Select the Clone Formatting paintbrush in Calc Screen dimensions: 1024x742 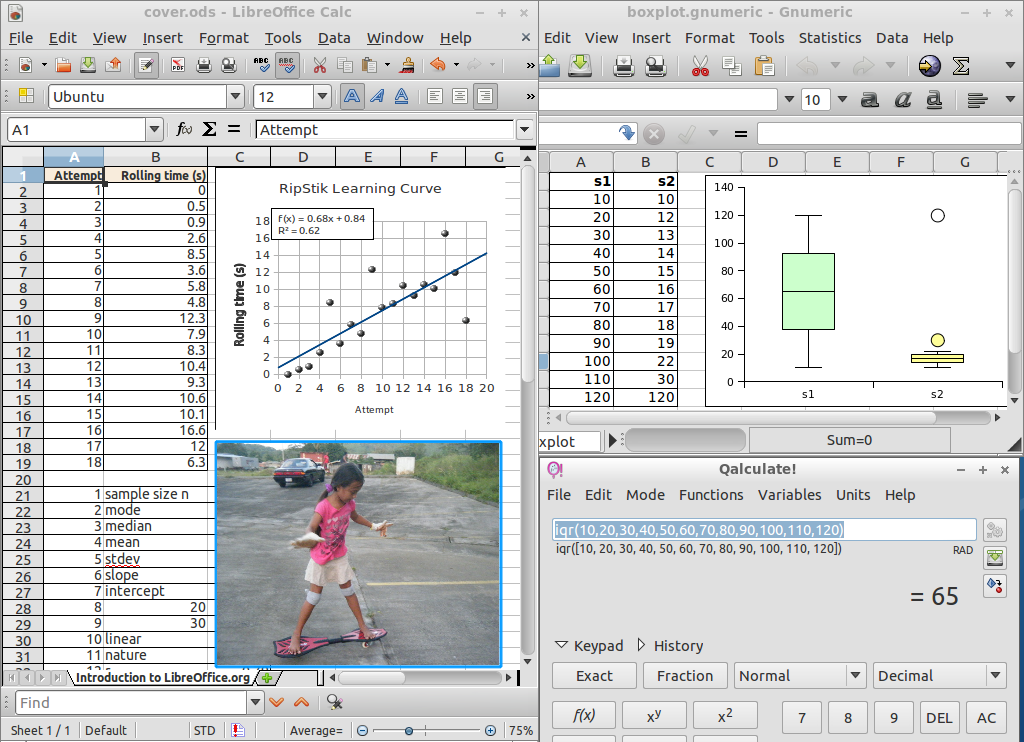pos(408,65)
